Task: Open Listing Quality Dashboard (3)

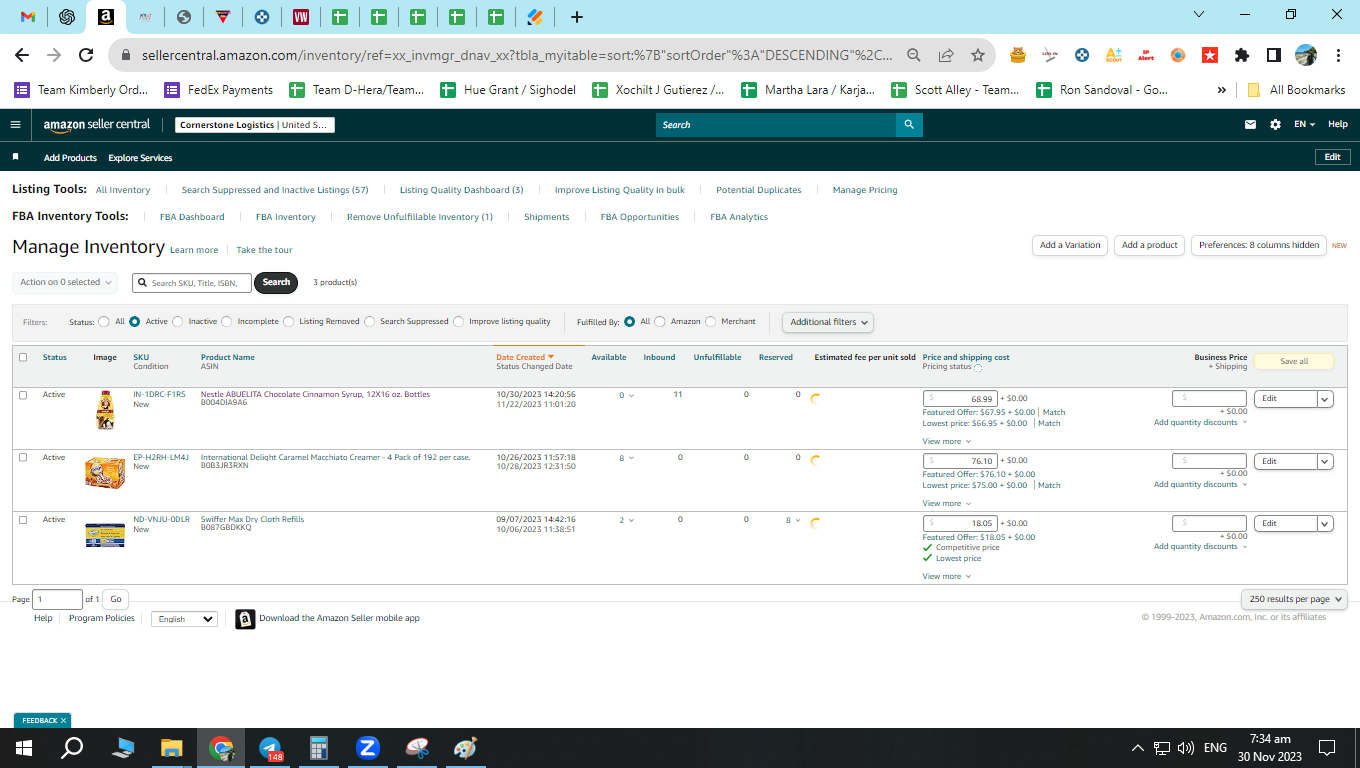Action: tap(461, 190)
